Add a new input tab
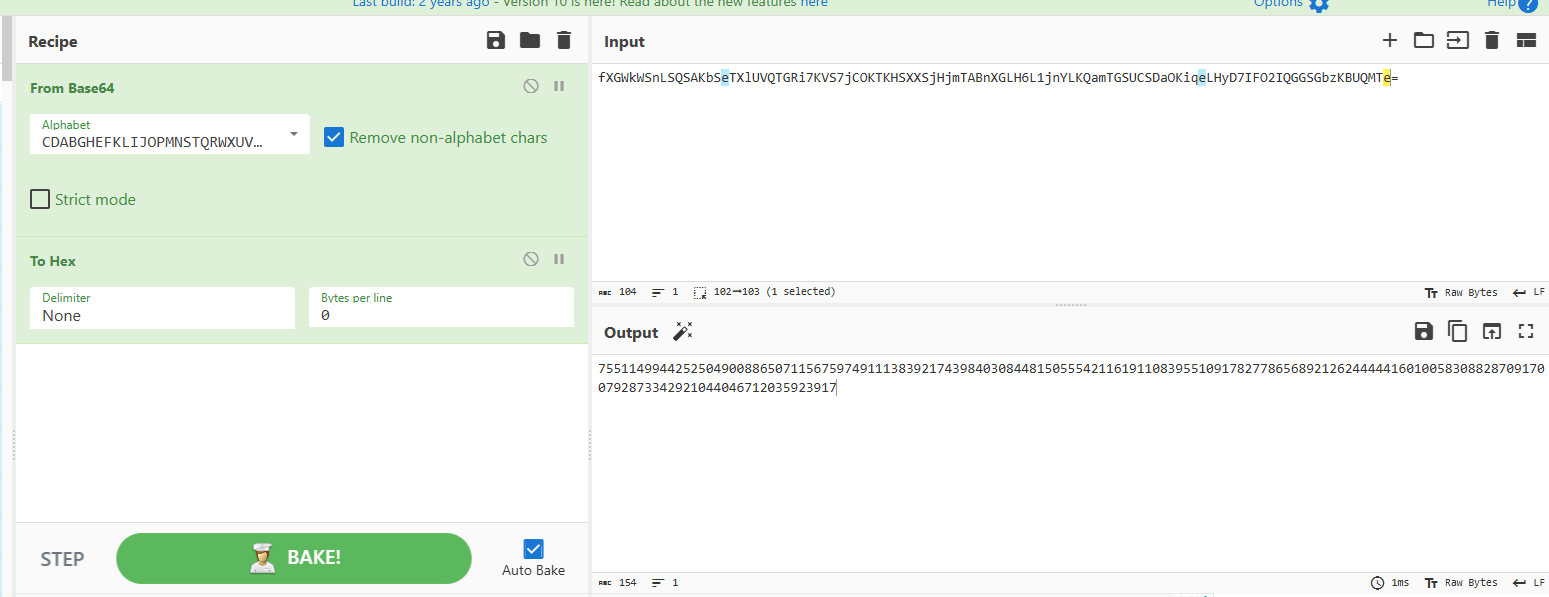This screenshot has height=597, width=1549. (x=1389, y=40)
